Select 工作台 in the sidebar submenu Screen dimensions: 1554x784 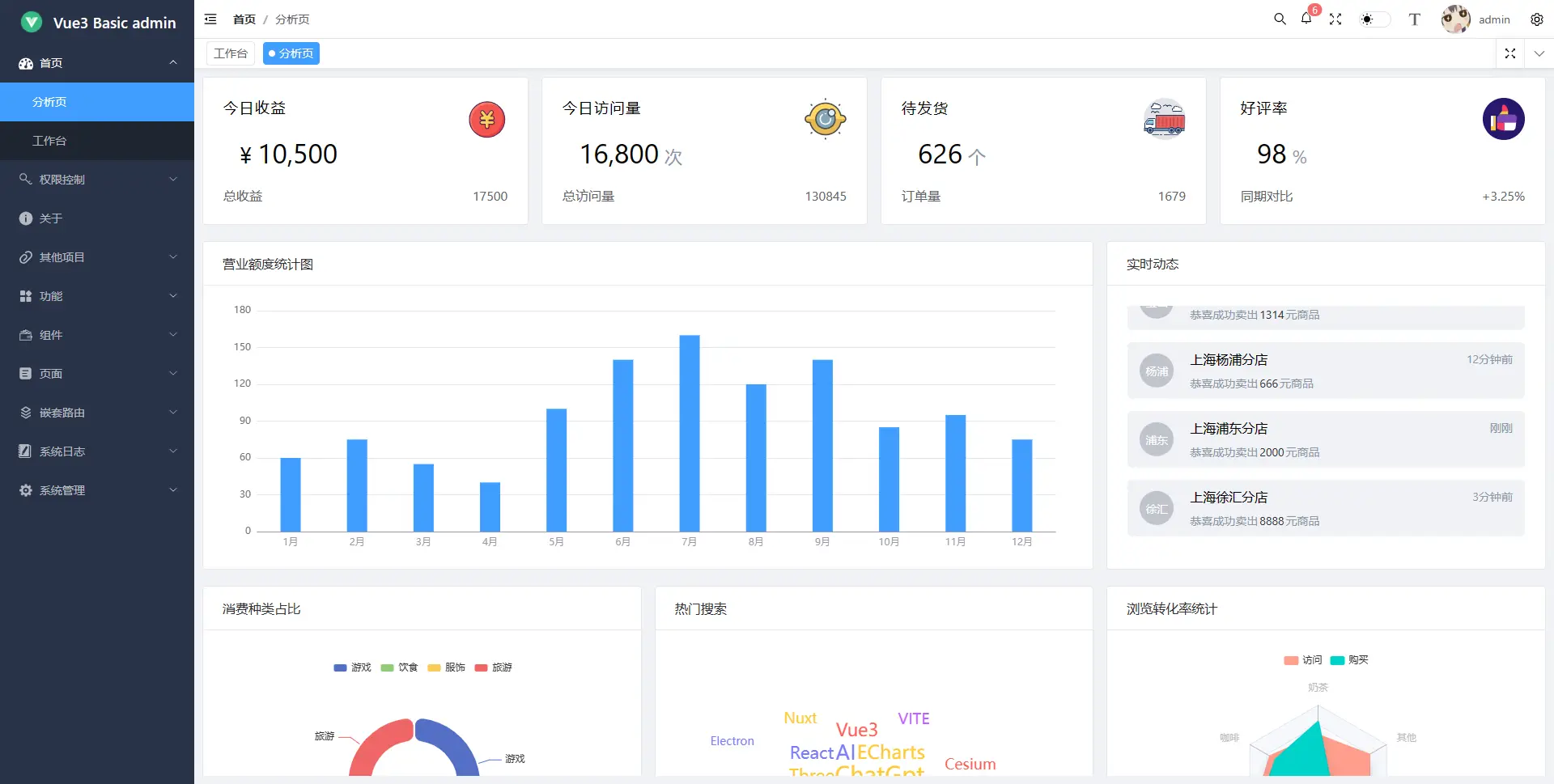click(49, 141)
